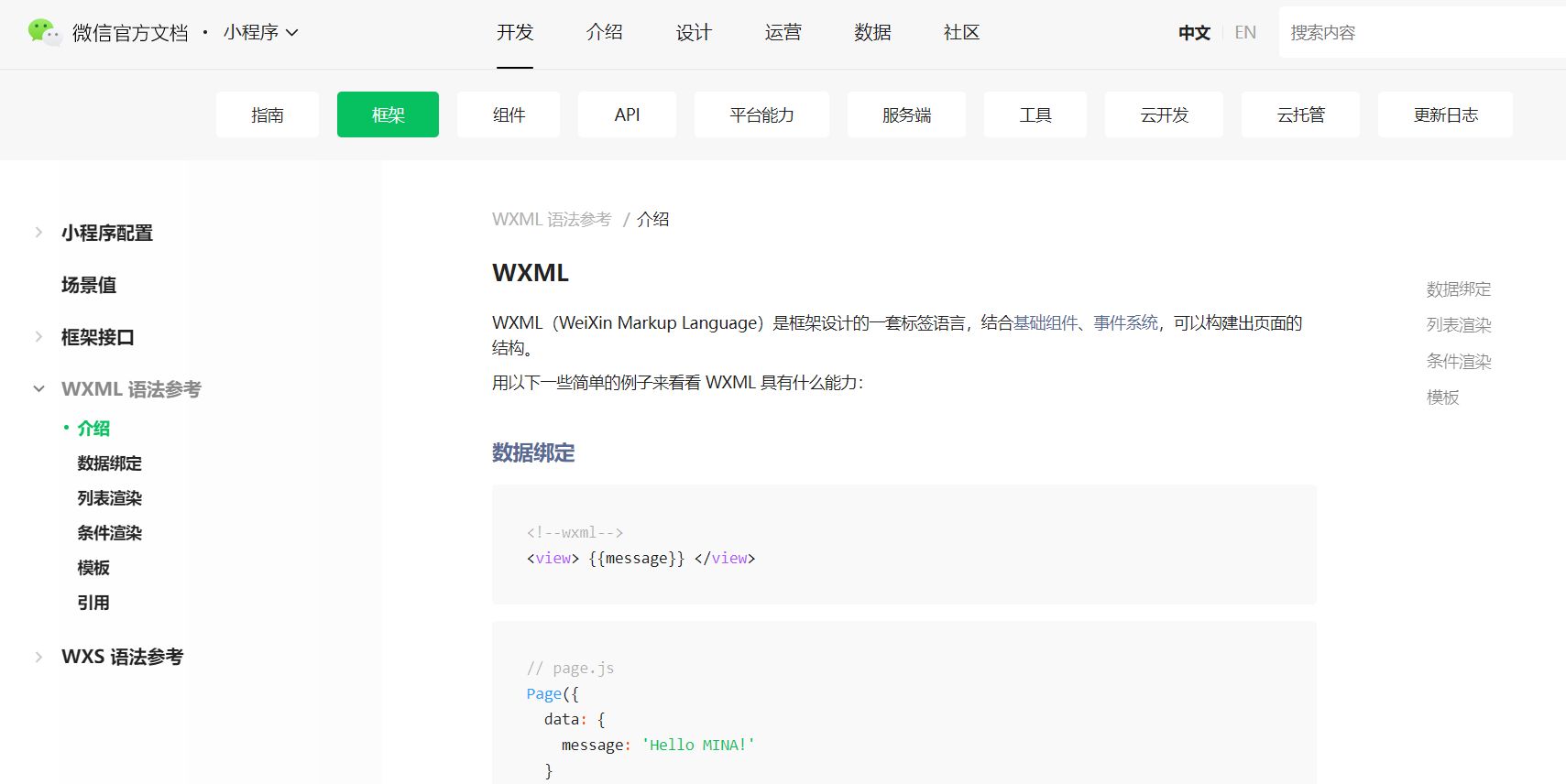Expand the 小程序配置 chevron in sidebar

pyautogui.click(x=38, y=233)
